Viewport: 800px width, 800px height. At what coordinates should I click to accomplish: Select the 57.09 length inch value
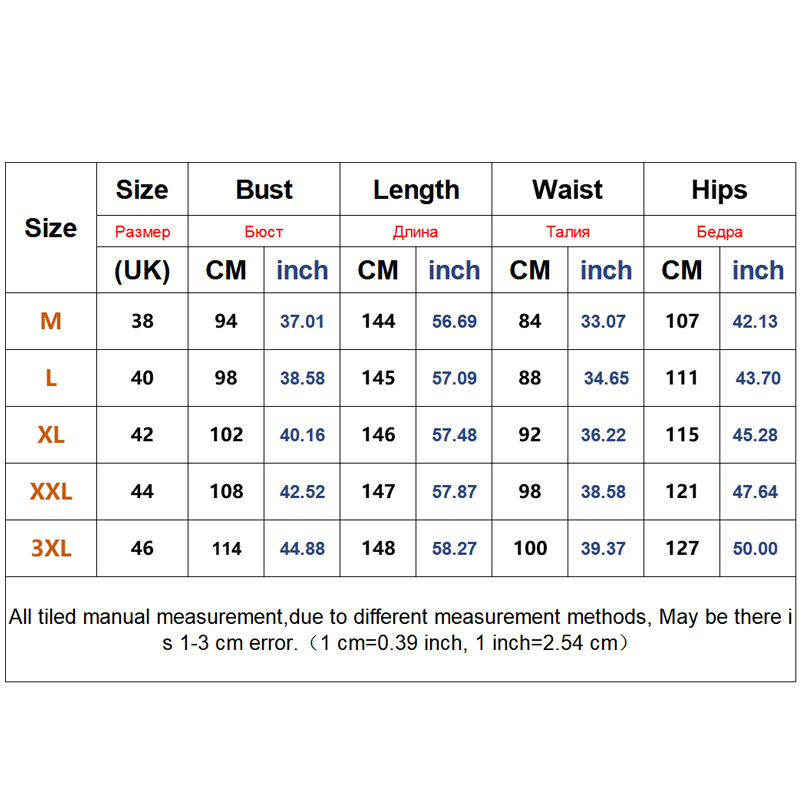pos(453,378)
